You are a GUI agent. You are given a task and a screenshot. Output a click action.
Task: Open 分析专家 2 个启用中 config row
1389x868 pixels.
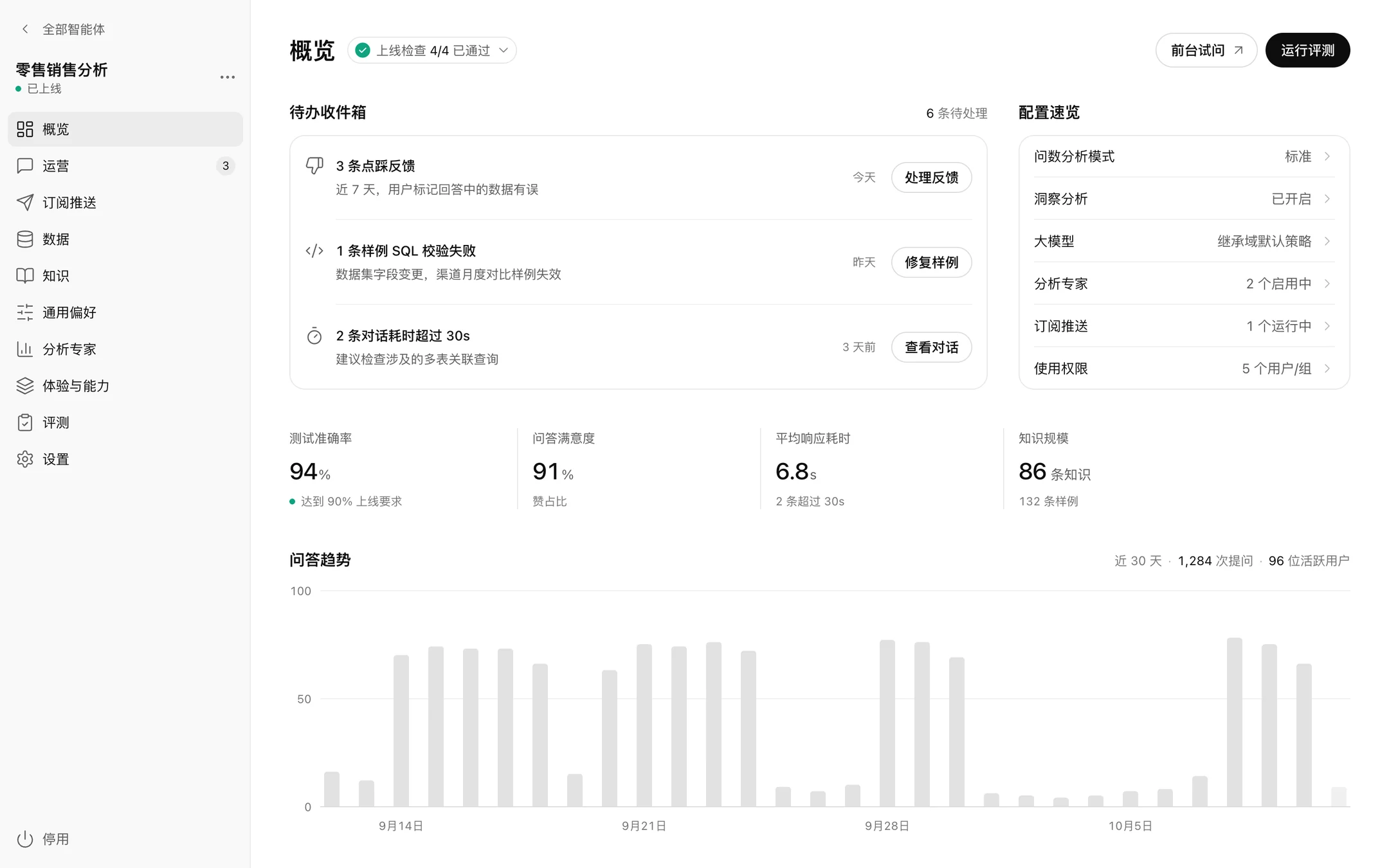(1184, 284)
